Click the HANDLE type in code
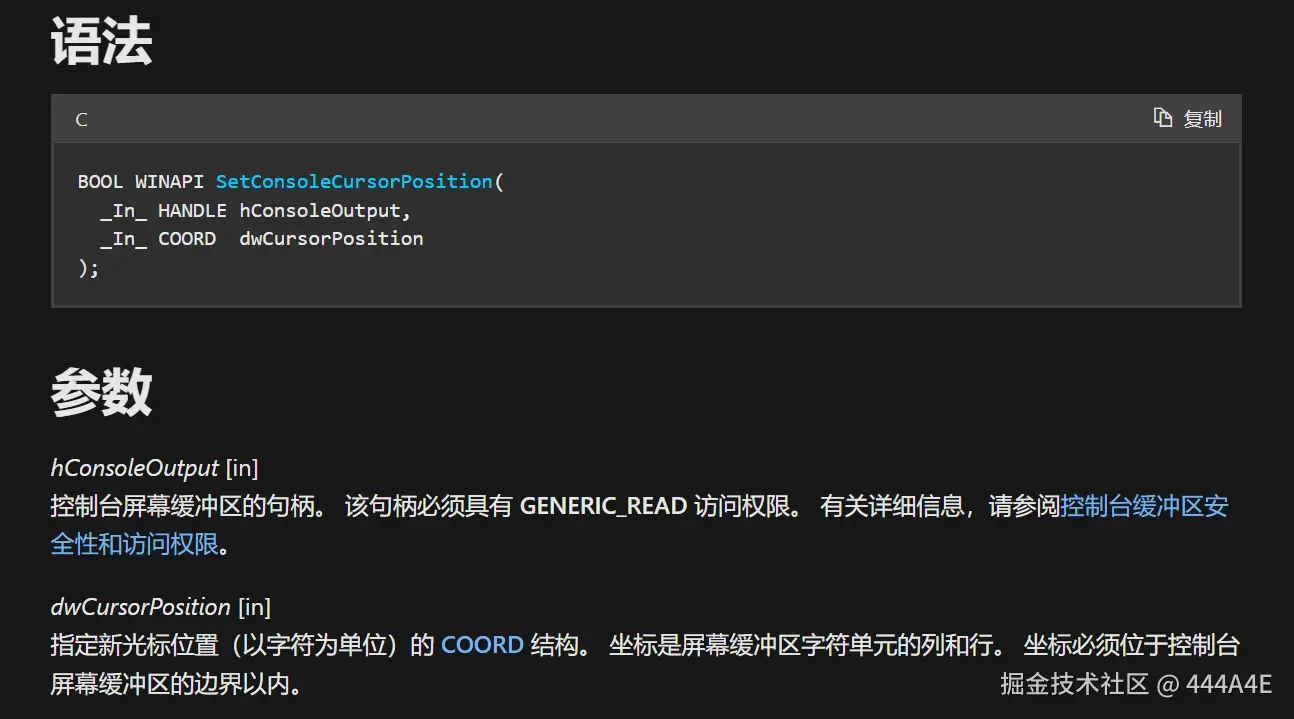The image size is (1294, 719). point(192,211)
